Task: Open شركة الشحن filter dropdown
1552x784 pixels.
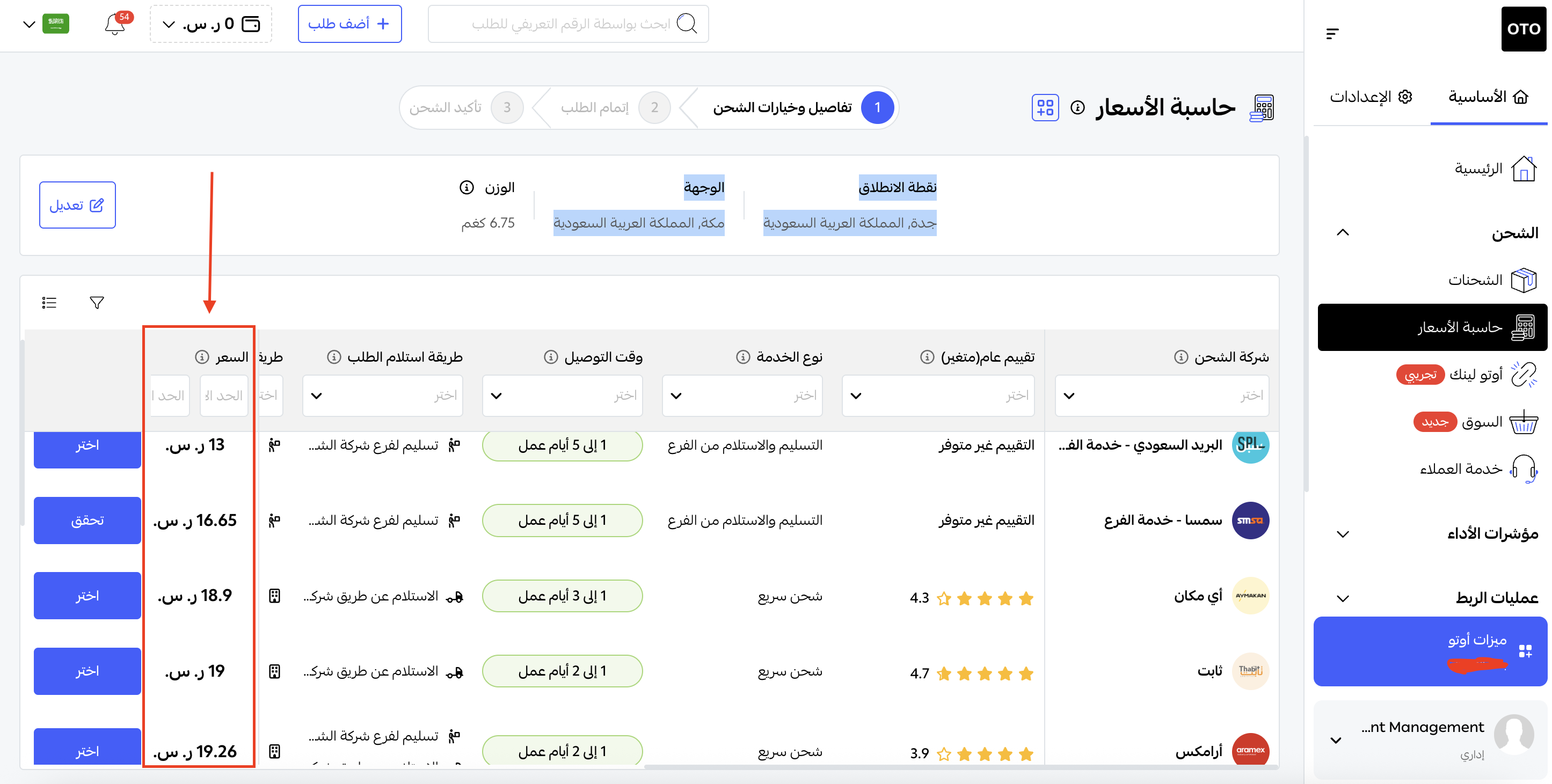Action: pyautogui.click(x=1162, y=395)
